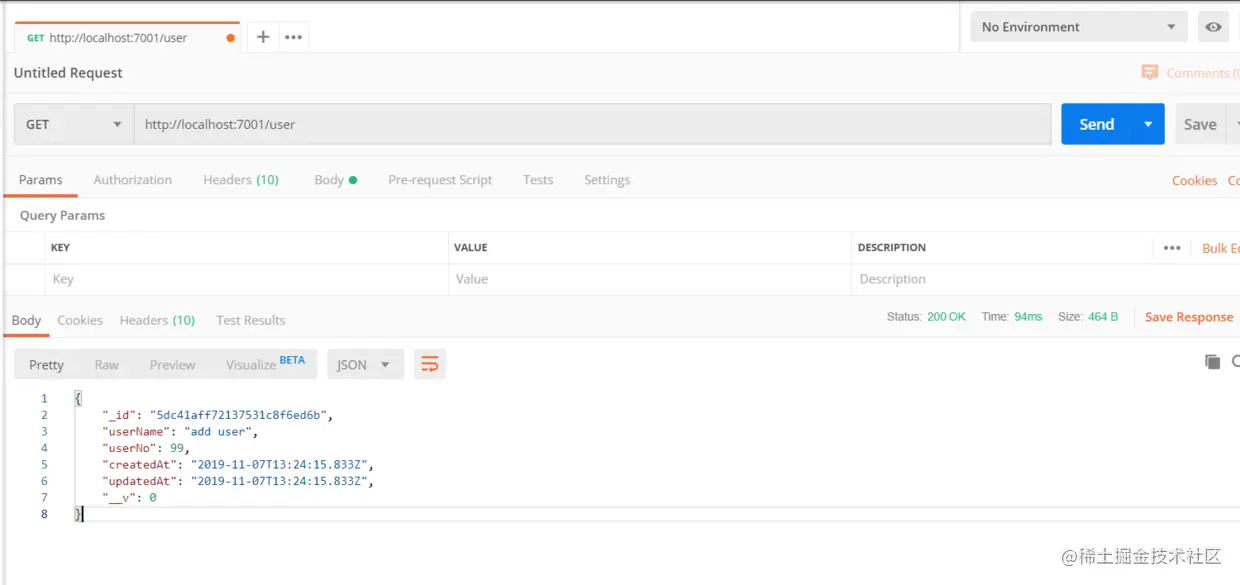
Task: Expand the No Environment selector
Action: coord(1079,27)
